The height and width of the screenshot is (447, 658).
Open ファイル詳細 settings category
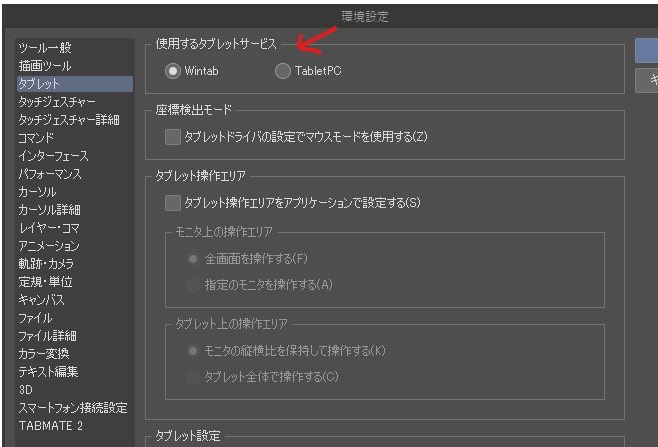click(x=75, y=336)
